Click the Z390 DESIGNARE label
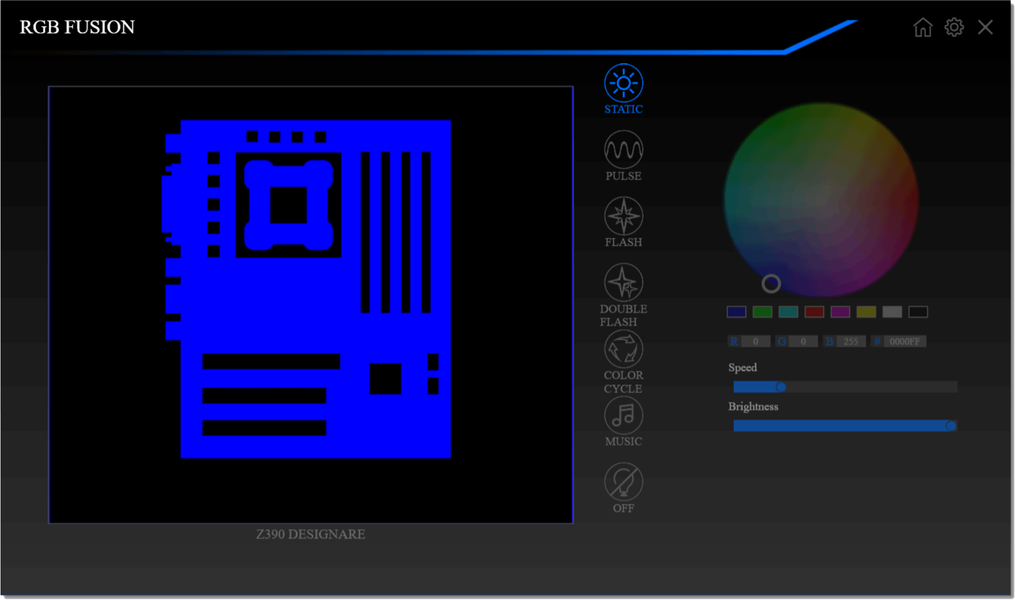 point(311,534)
